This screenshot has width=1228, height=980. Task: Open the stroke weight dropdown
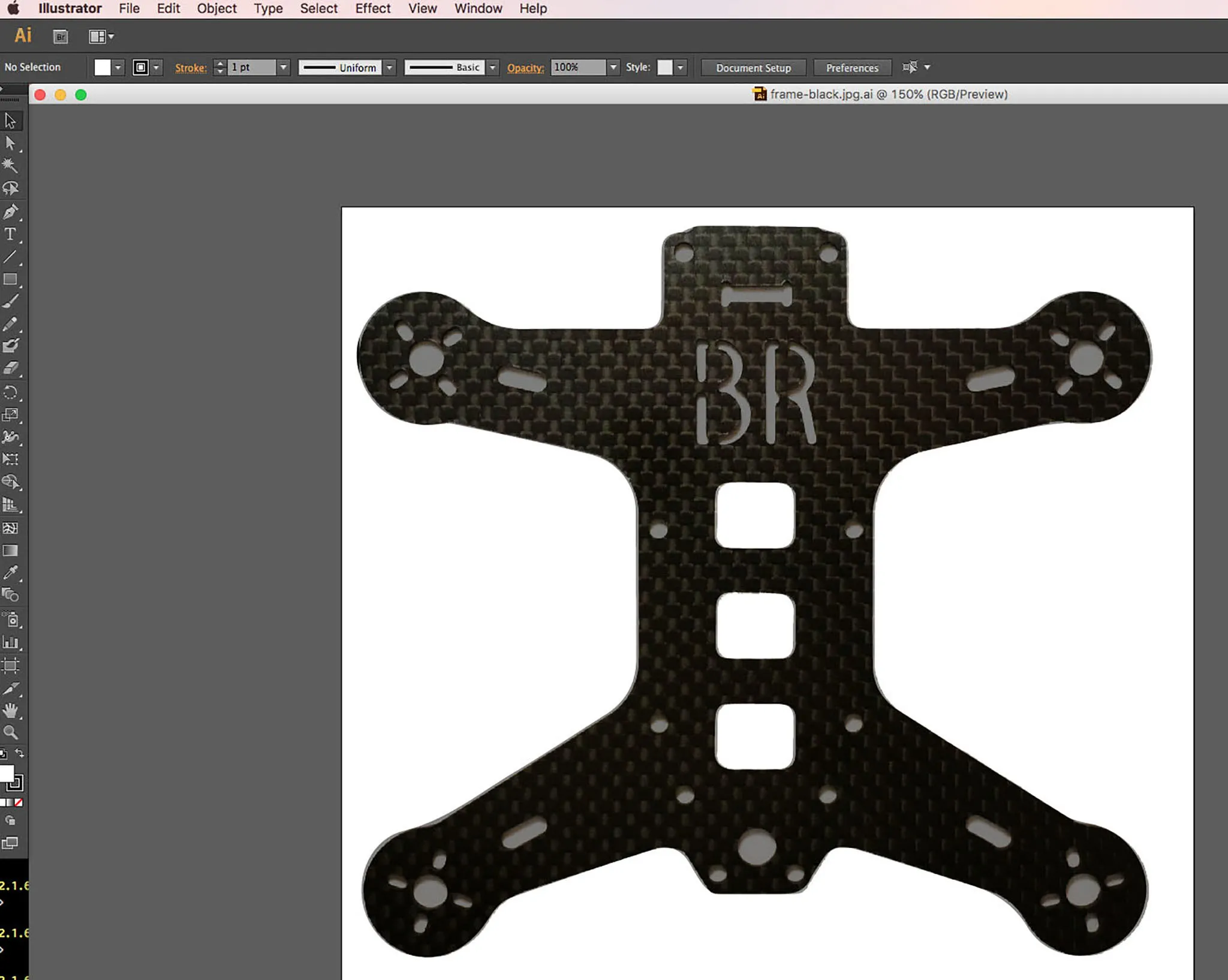284,67
